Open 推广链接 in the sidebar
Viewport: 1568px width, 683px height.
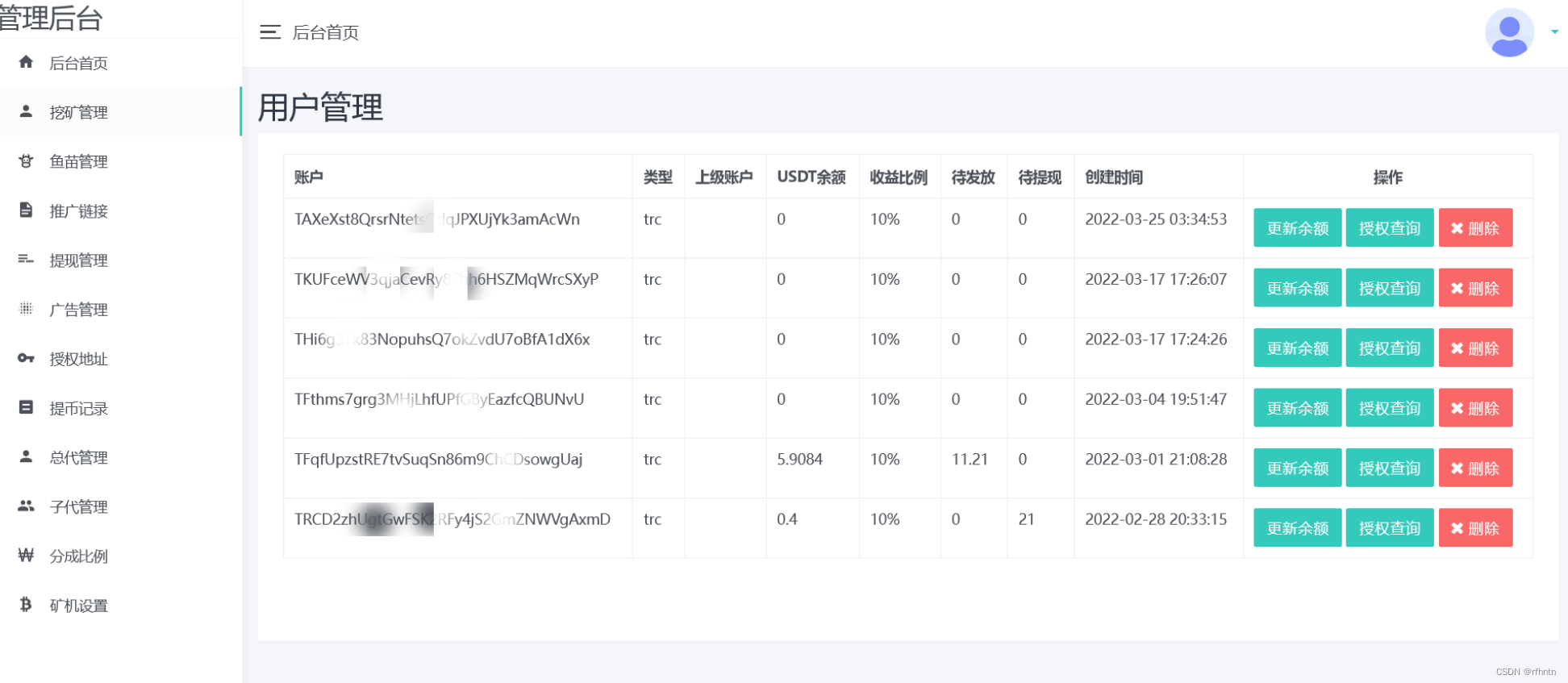tap(120, 210)
